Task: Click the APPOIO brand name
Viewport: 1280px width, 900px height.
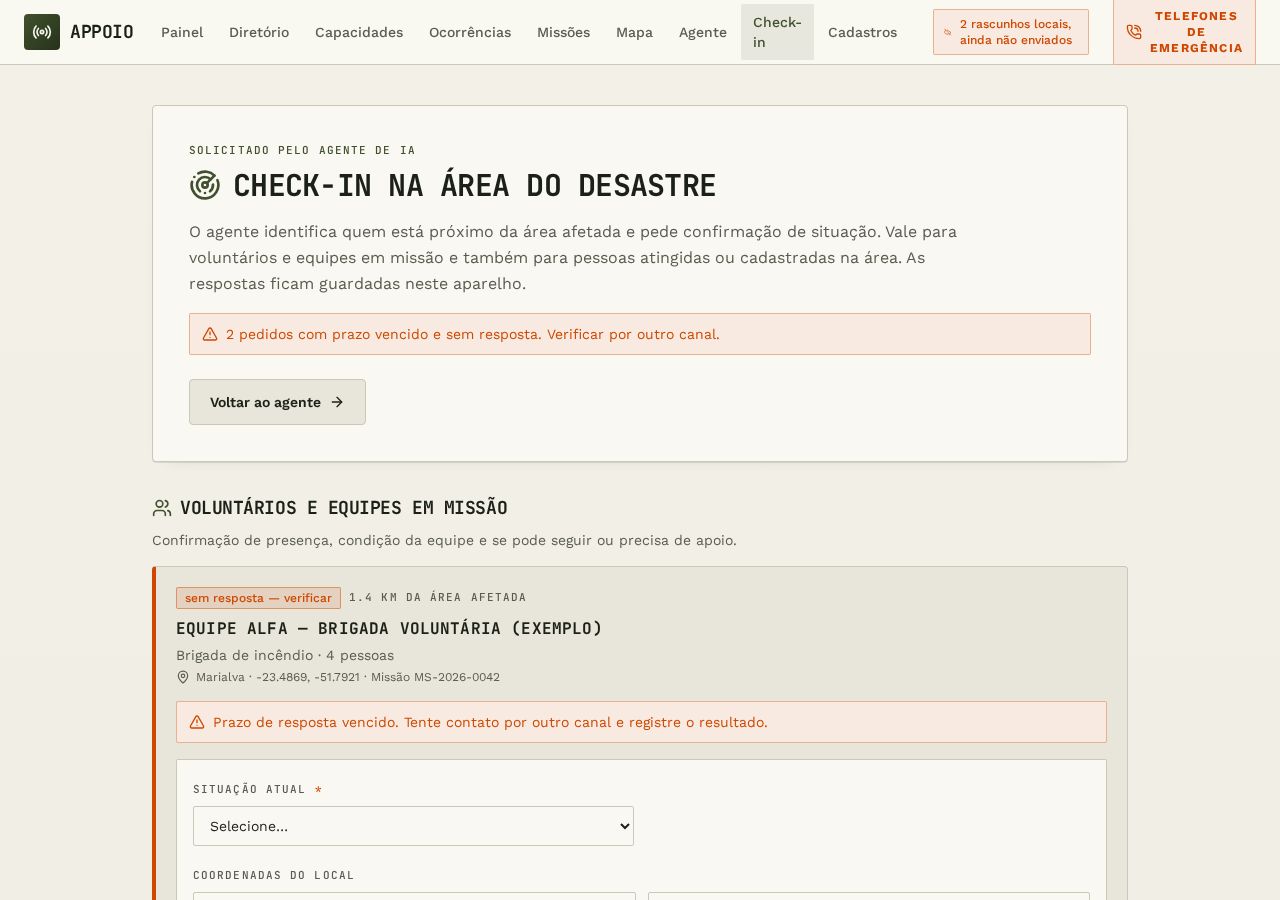Action: tap(102, 32)
